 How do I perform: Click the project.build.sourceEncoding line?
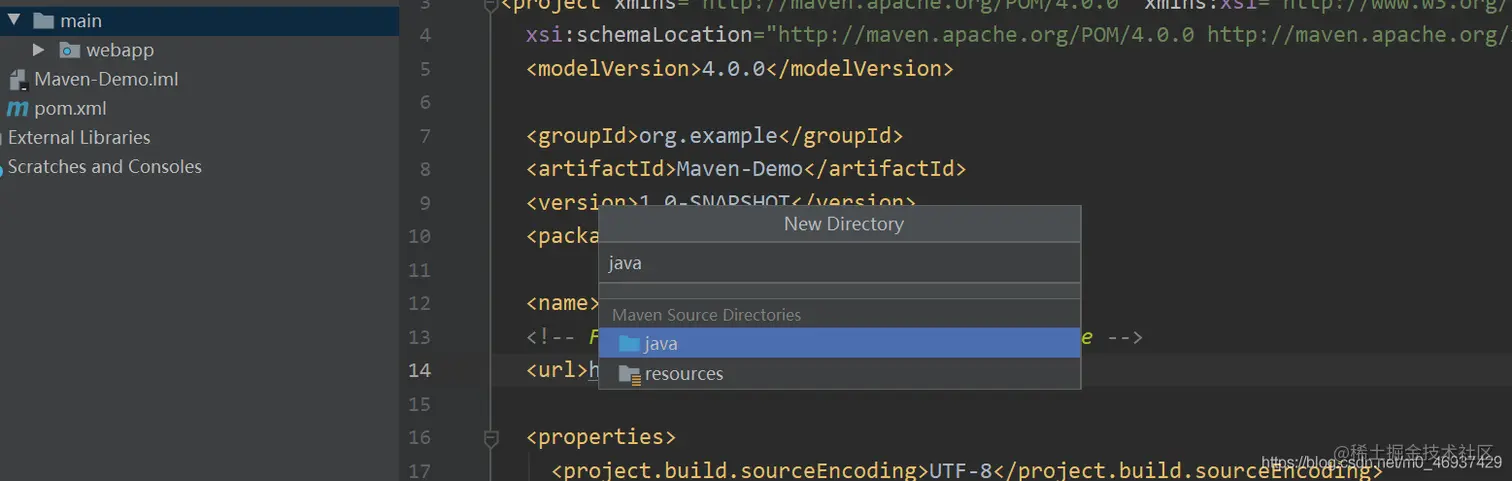point(967,470)
